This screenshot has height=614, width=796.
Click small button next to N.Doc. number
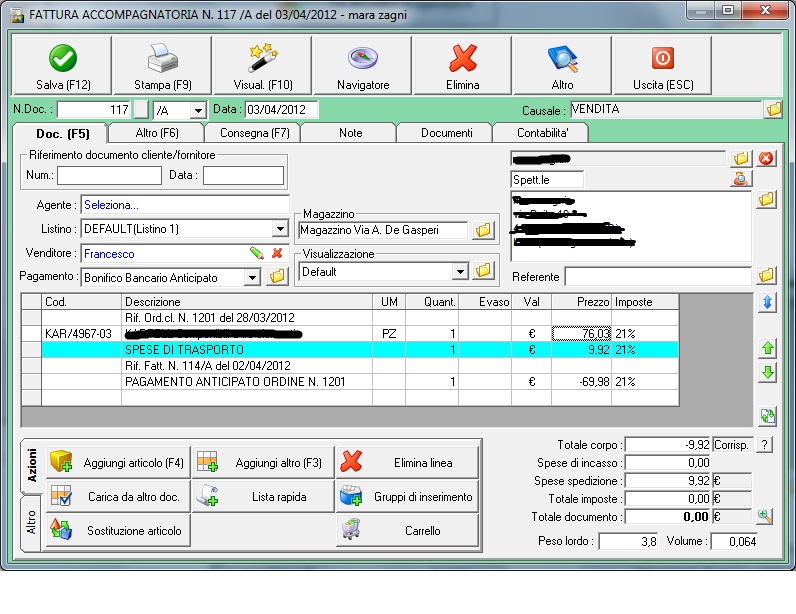pos(141,110)
